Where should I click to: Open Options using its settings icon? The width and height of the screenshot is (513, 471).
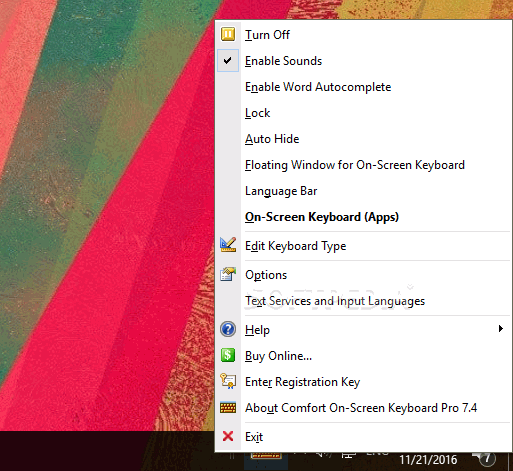pyautogui.click(x=228, y=274)
